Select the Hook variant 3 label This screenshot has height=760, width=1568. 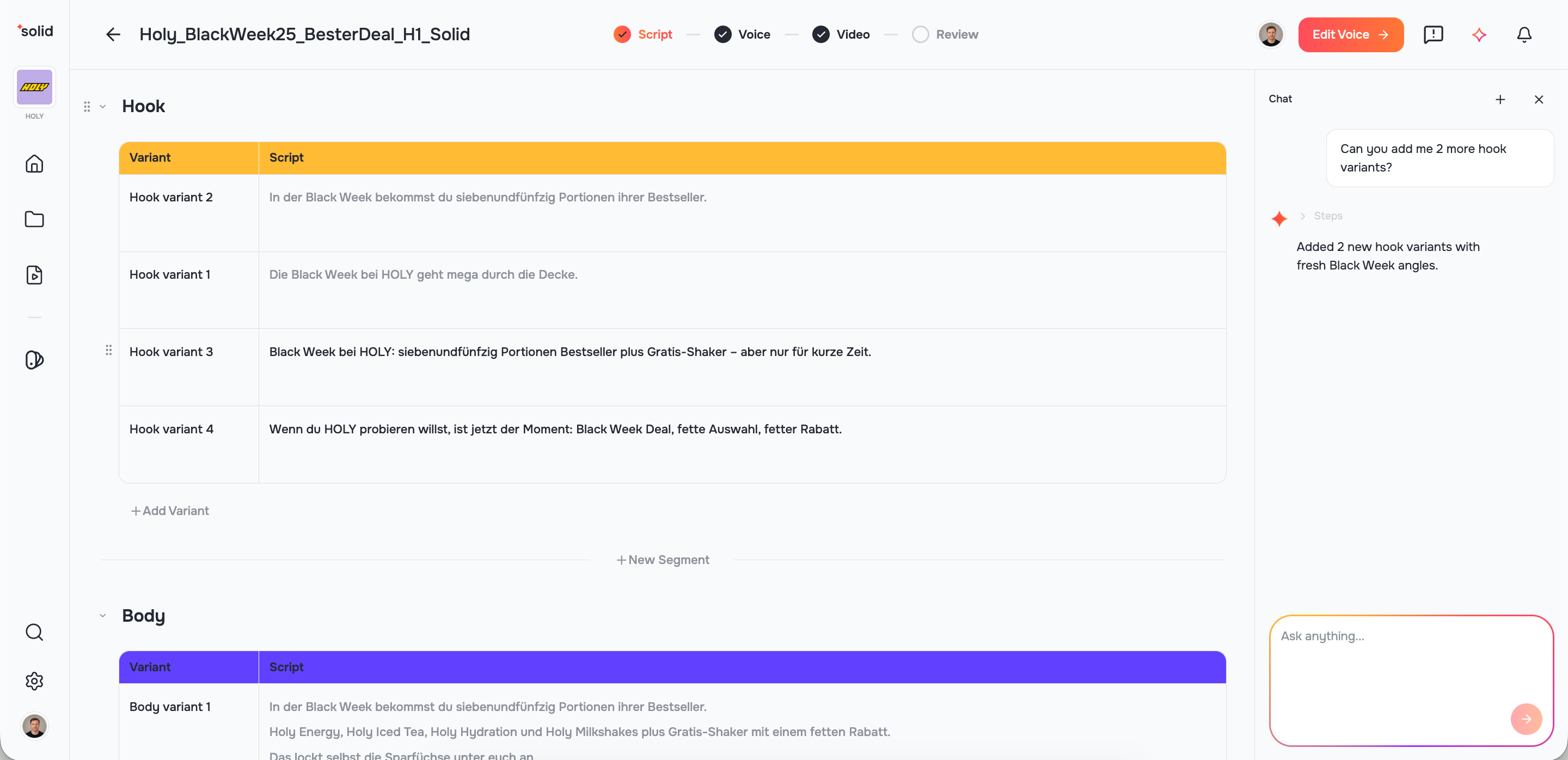point(171,352)
